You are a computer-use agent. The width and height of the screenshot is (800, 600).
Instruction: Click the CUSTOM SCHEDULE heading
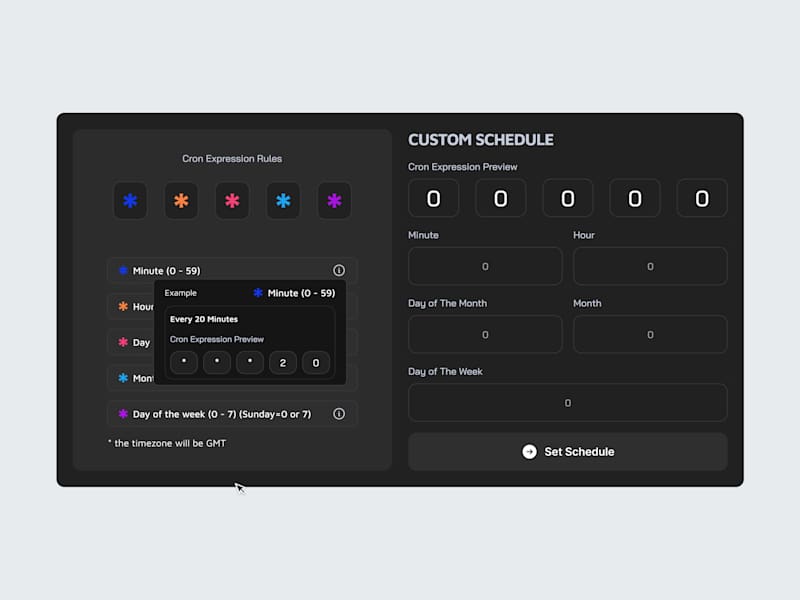[x=481, y=140]
